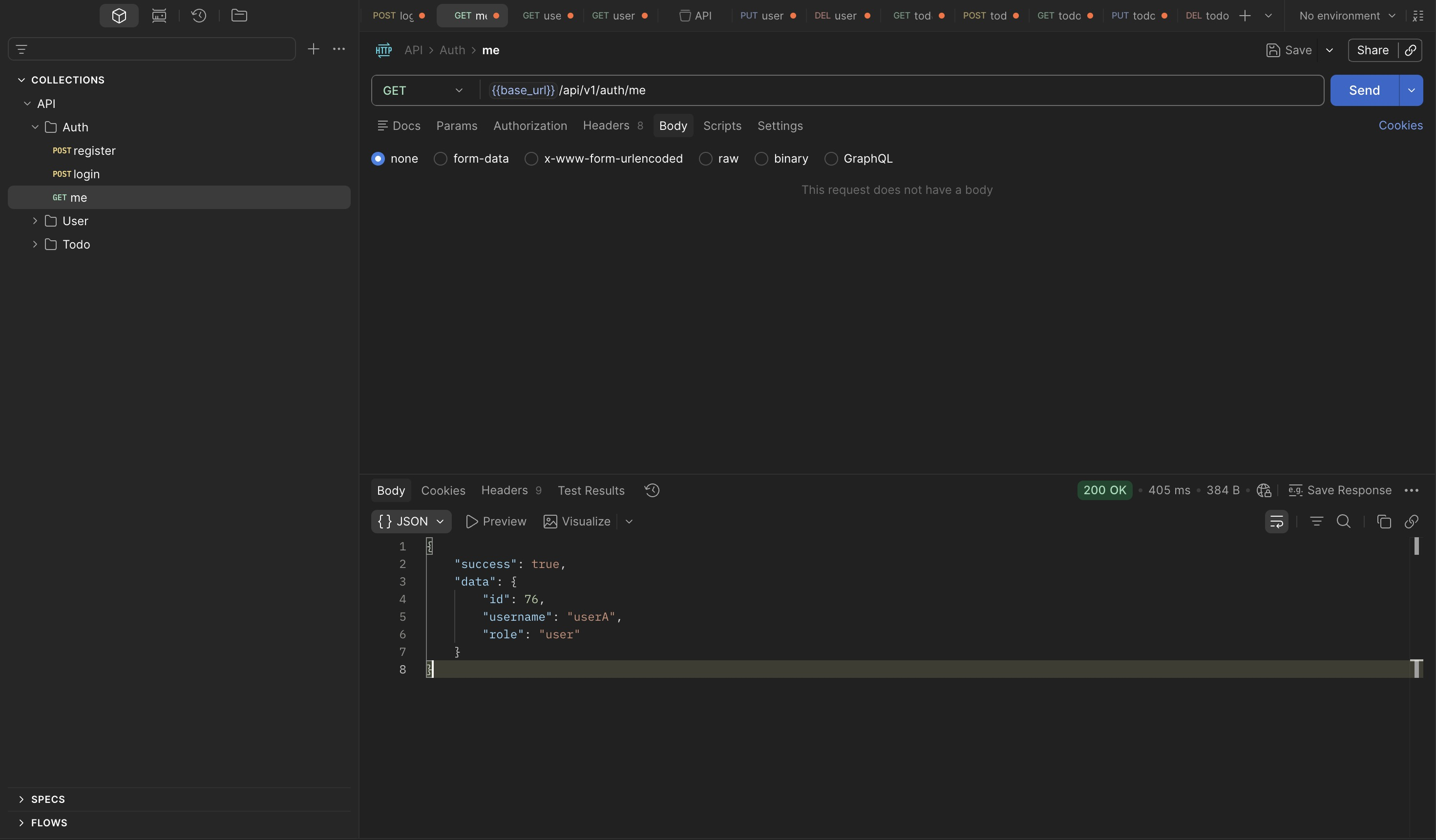Collapse the COLLECTIONS section
This screenshot has width=1436, height=840.
point(21,80)
